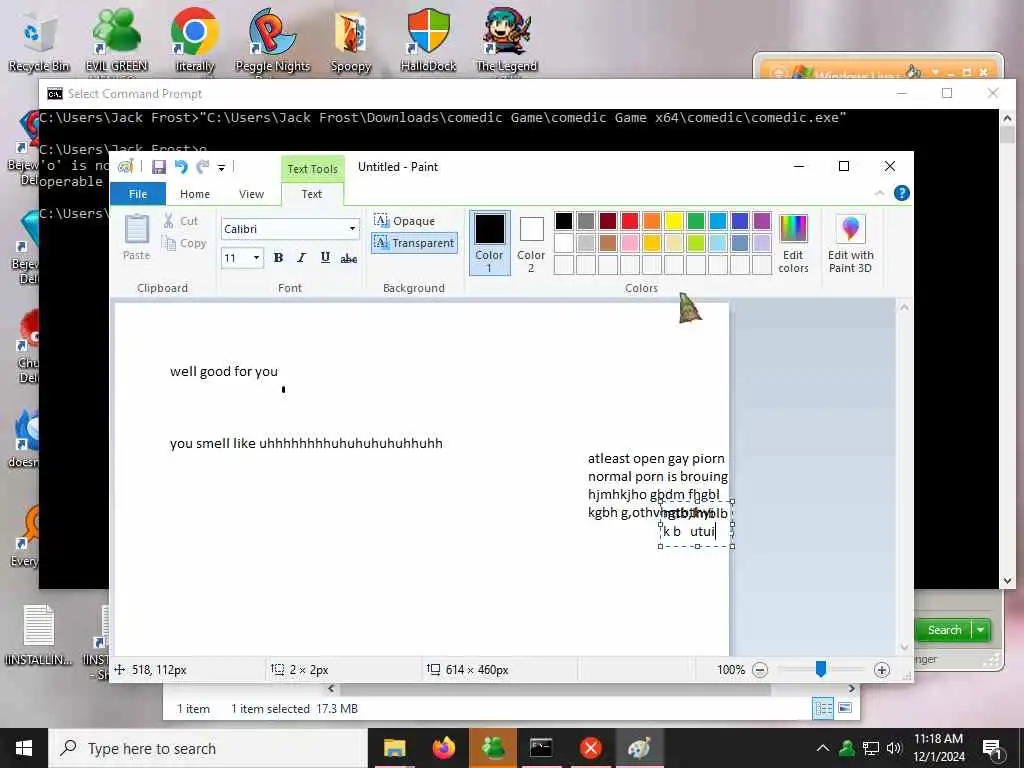
Task: Click the red X app on taskbar
Action: (590, 748)
